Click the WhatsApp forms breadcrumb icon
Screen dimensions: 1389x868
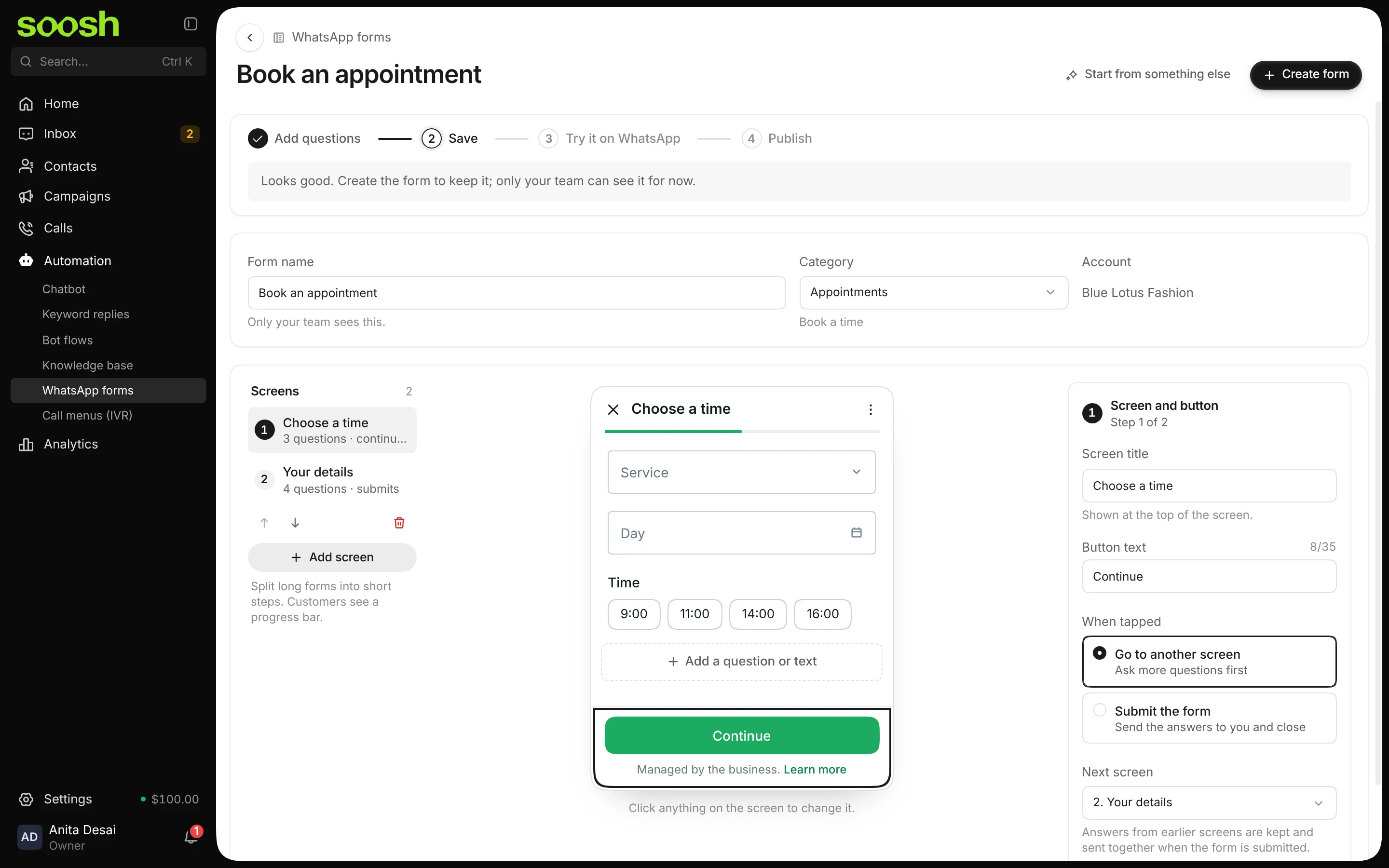point(278,37)
